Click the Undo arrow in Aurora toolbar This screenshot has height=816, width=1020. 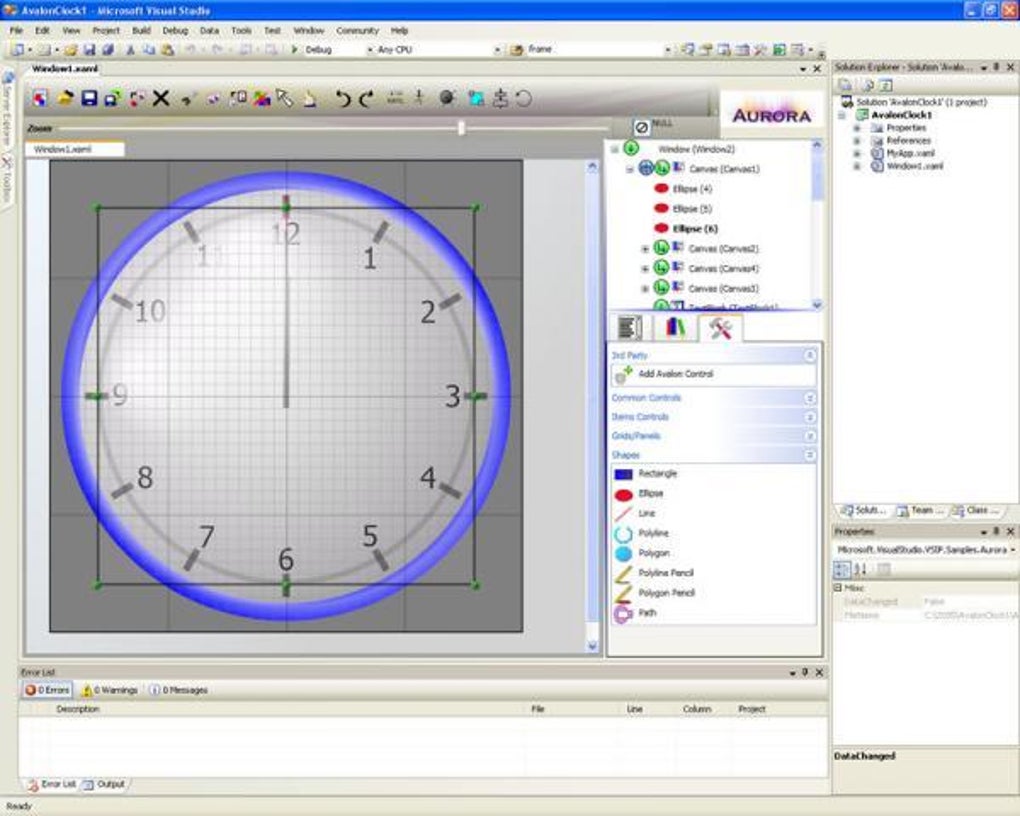pyautogui.click(x=342, y=98)
